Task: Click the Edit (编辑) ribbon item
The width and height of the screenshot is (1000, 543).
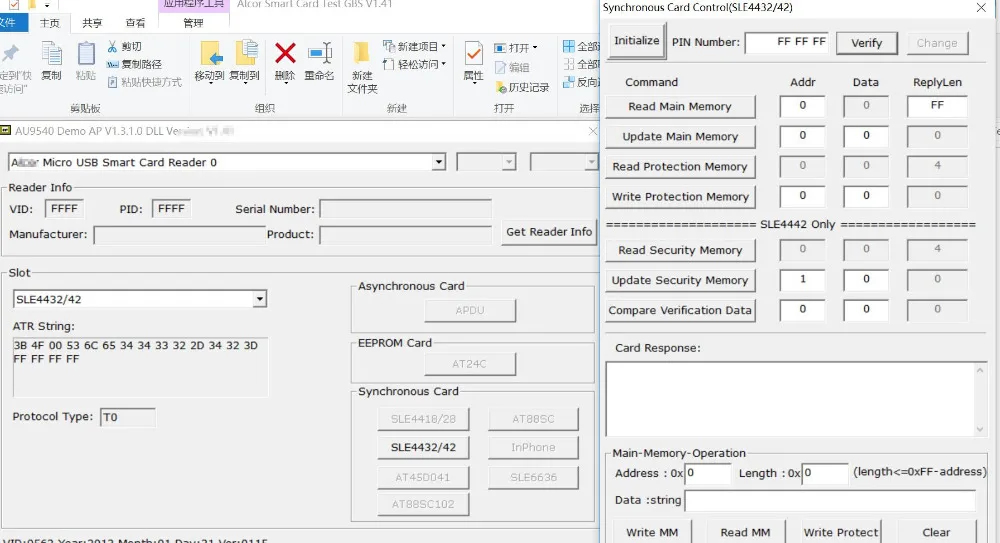Action: click(512, 67)
